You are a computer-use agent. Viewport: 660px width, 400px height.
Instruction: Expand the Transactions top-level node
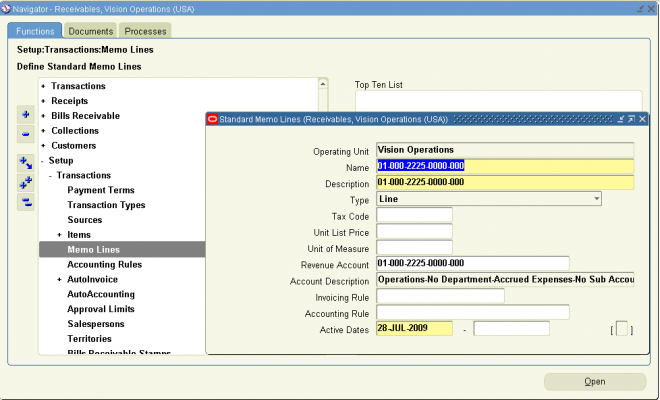point(43,86)
